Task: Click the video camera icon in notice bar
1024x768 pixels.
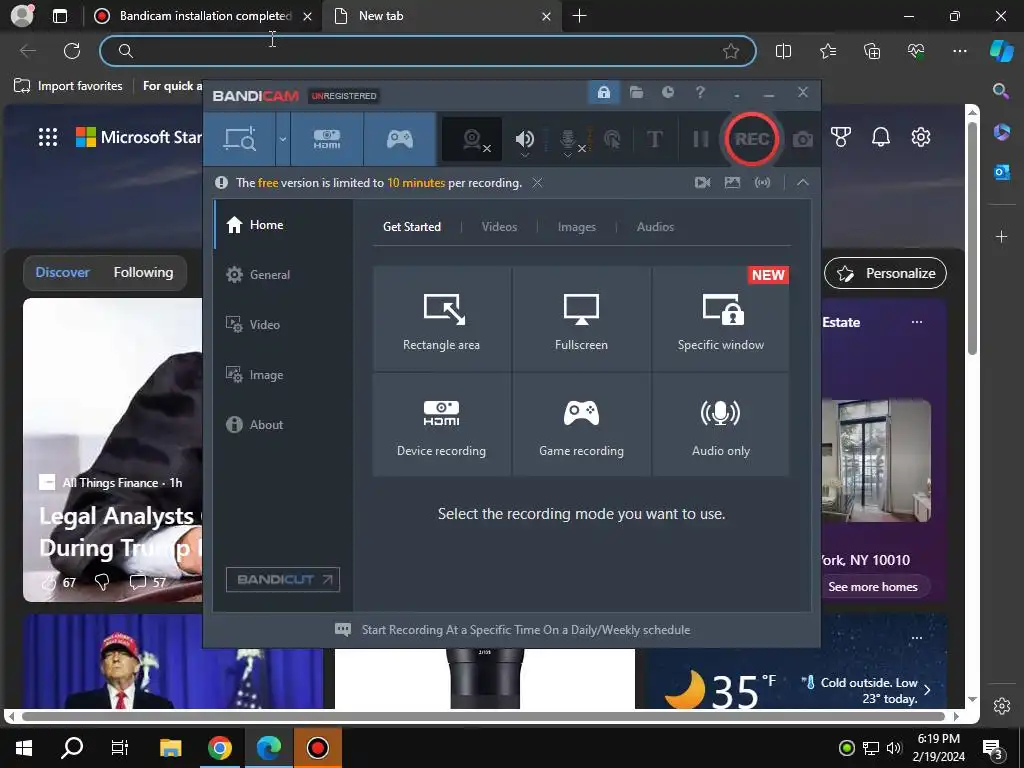Action: point(702,183)
